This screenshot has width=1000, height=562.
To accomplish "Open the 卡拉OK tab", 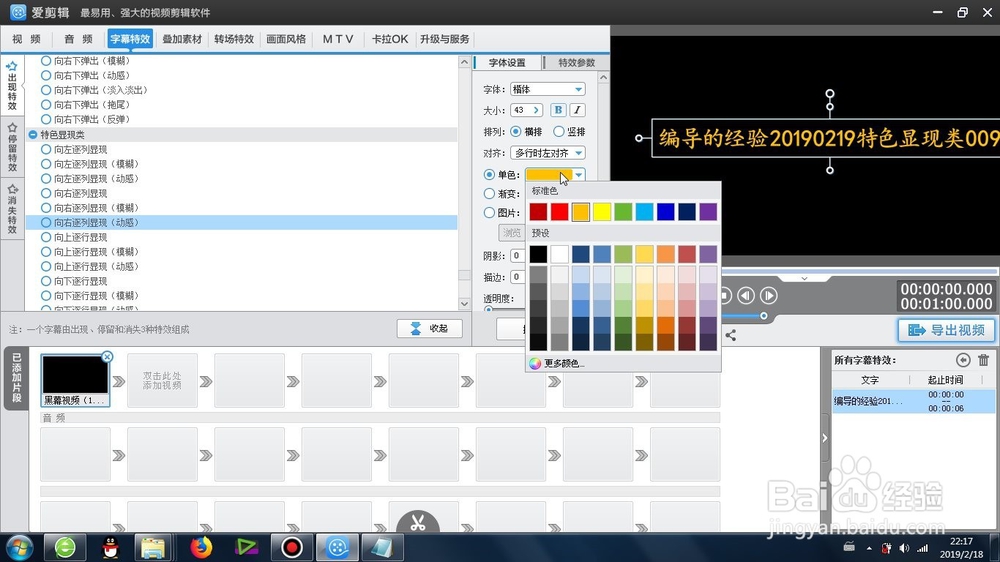I will pyautogui.click(x=390, y=39).
